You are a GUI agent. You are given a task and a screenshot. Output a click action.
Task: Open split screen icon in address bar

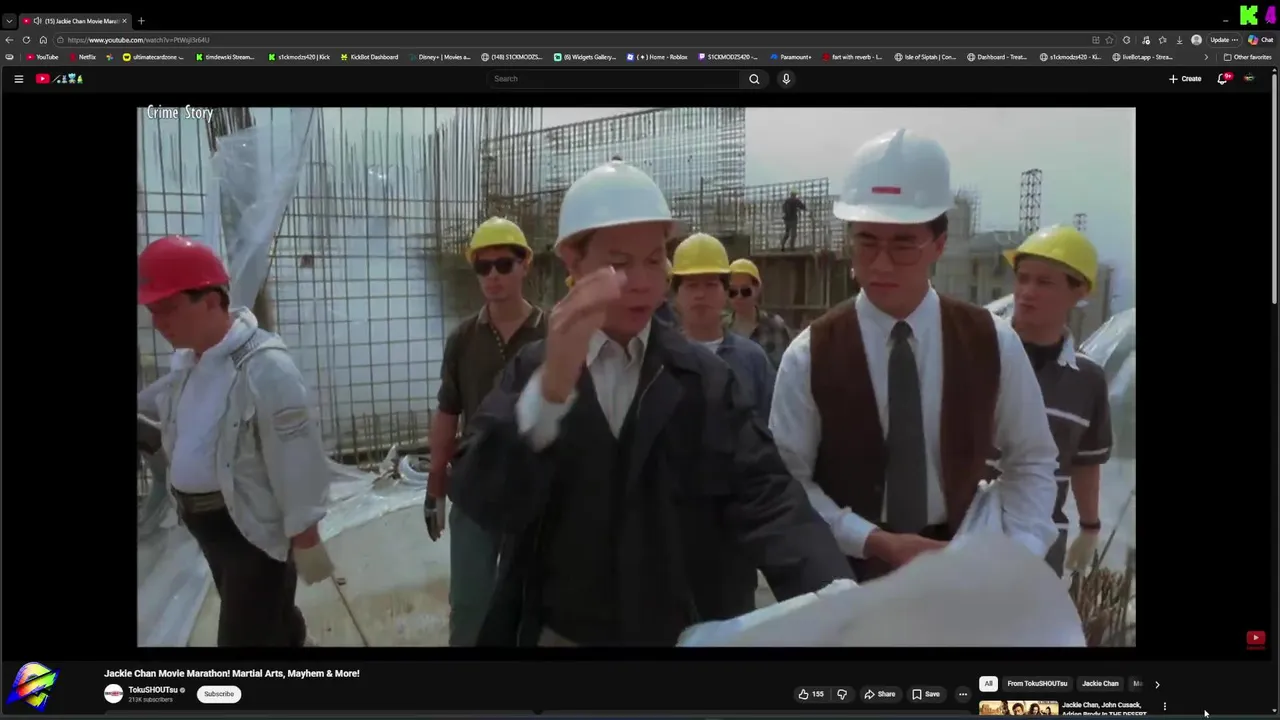[1096, 40]
